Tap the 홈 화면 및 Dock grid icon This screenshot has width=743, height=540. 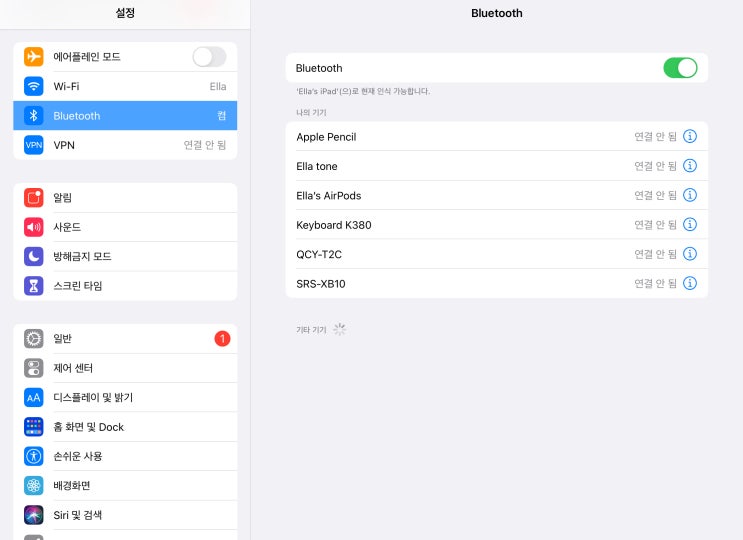[34, 427]
